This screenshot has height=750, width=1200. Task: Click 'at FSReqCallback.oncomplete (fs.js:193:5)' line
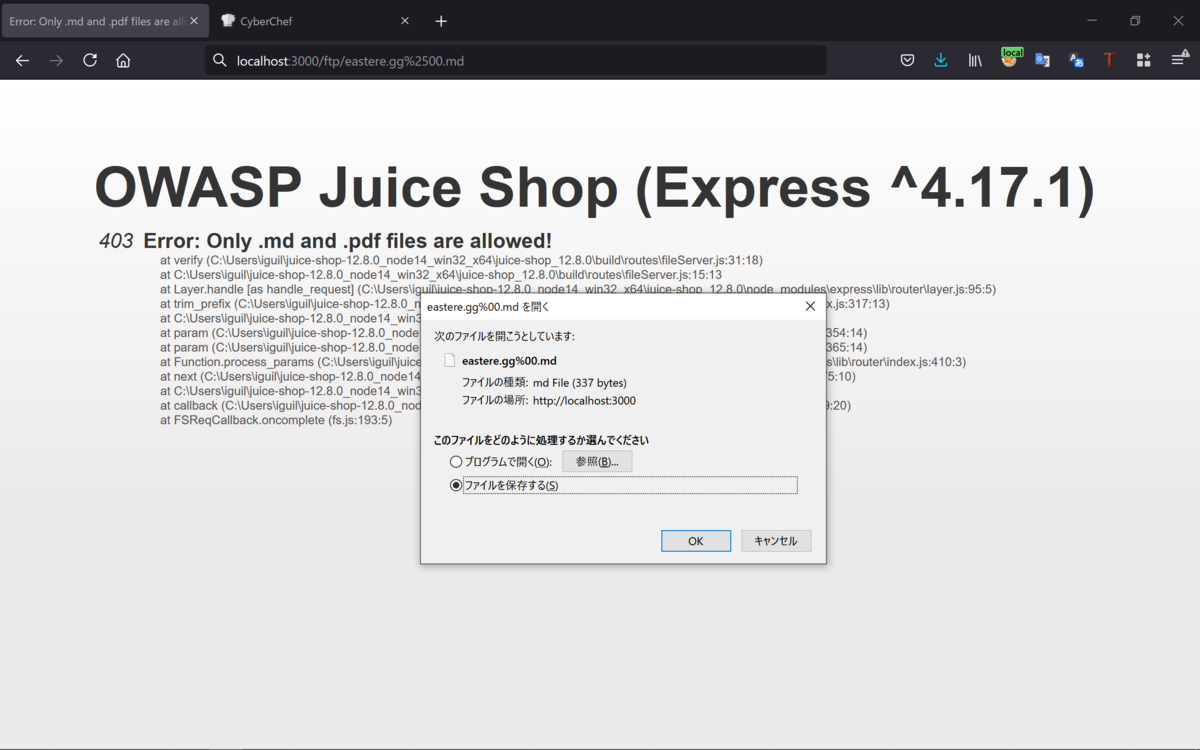276,420
